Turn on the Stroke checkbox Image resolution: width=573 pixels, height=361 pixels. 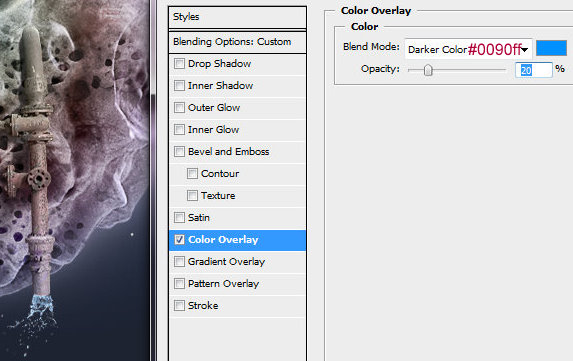pos(179,305)
